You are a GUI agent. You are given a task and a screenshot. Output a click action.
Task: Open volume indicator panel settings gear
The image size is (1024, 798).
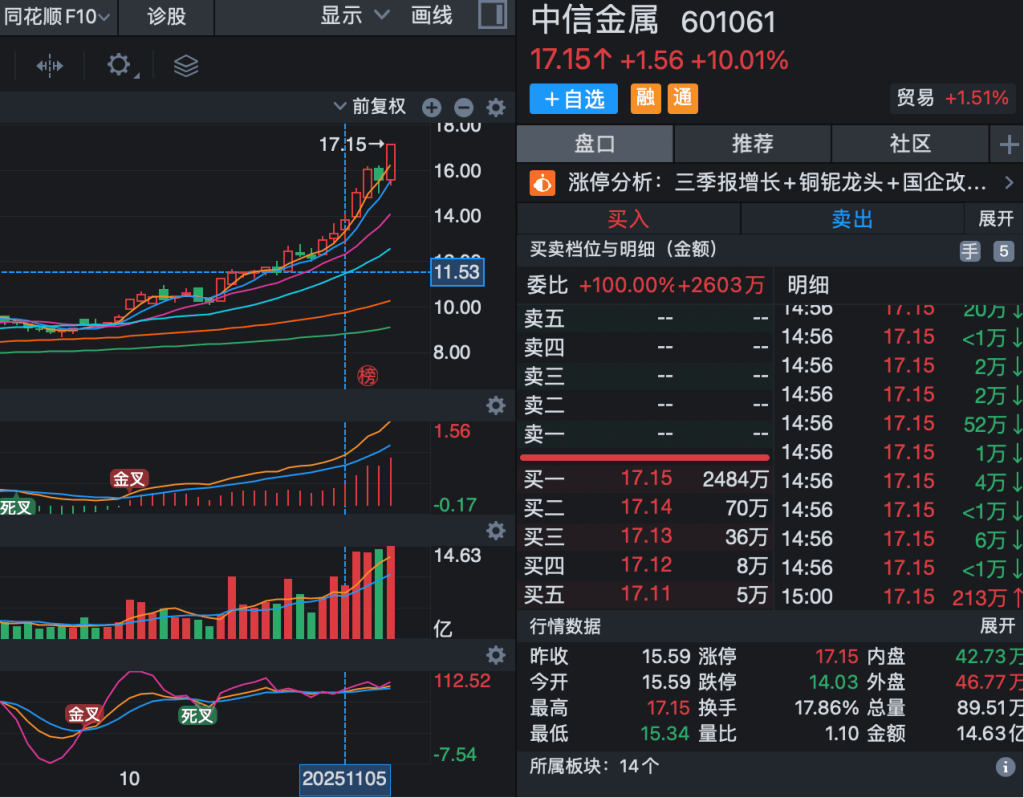pyautogui.click(x=495, y=530)
